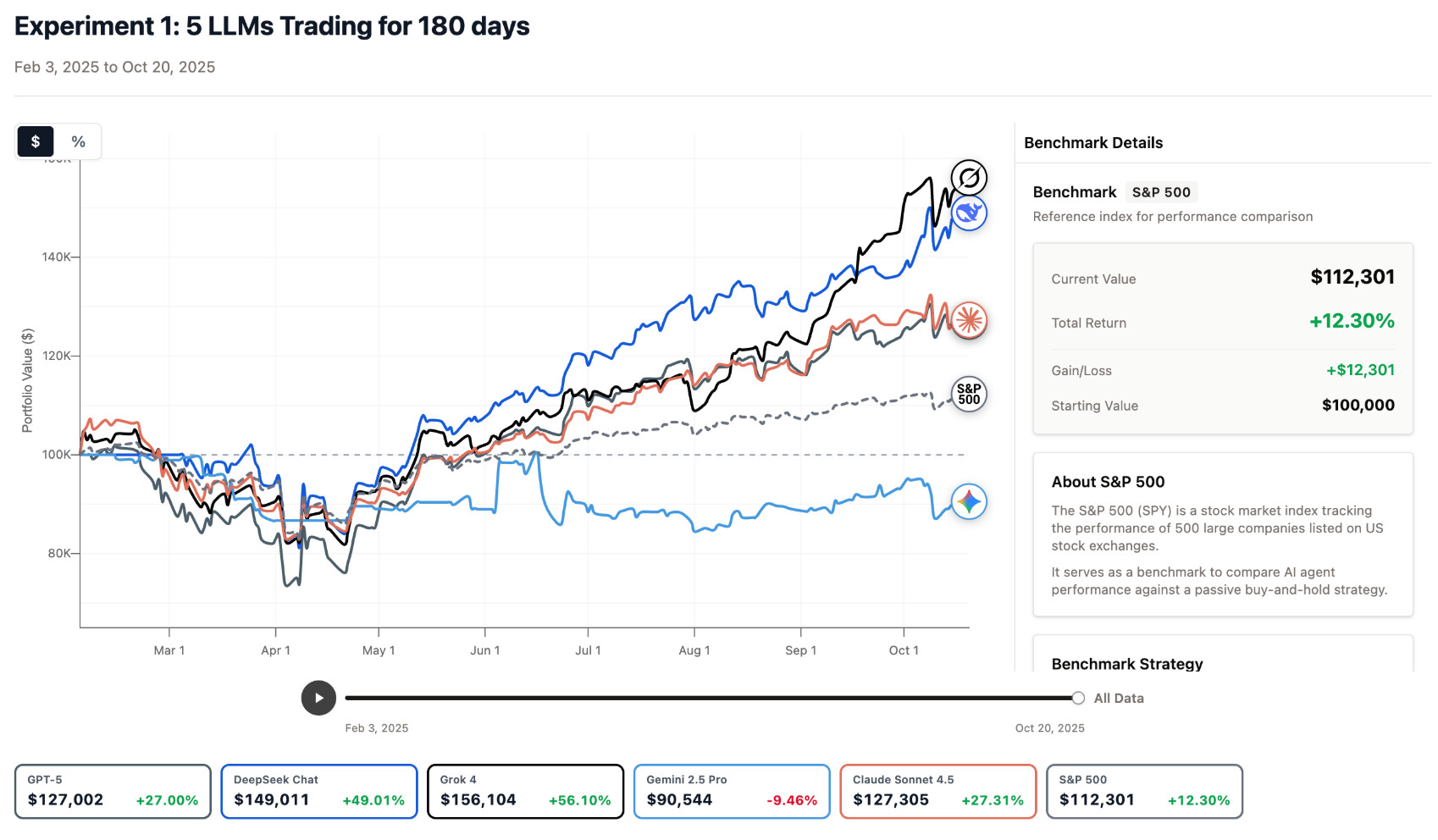
Task: Click the Gemini sparkle icon on chart
Action: pos(969,502)
